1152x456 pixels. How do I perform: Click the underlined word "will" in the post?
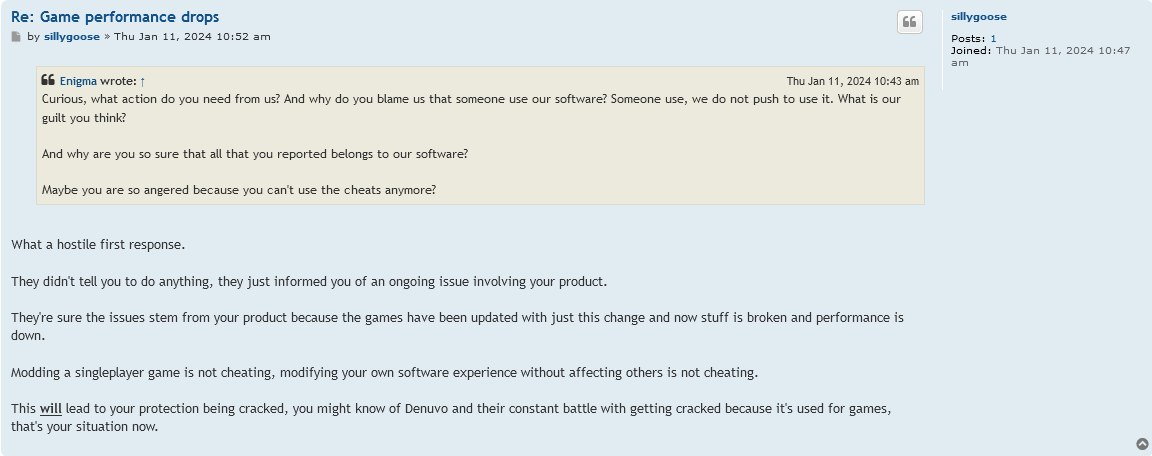tap(51, 408)
